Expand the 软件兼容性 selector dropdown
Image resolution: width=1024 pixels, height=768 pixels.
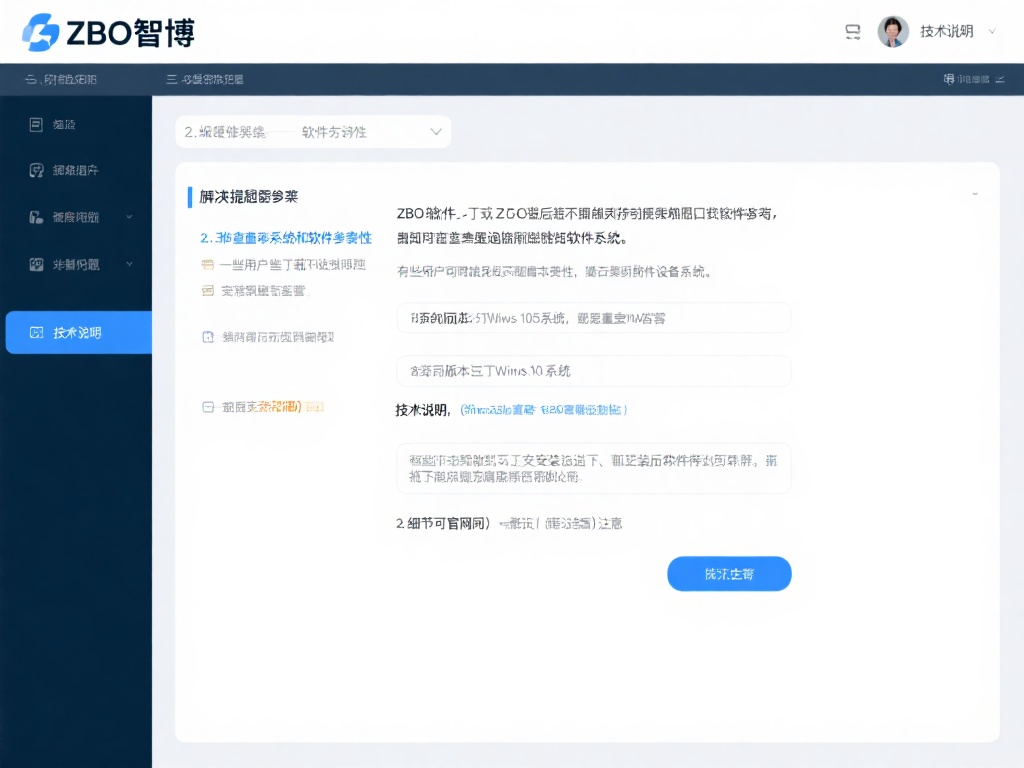pos(435,131)
